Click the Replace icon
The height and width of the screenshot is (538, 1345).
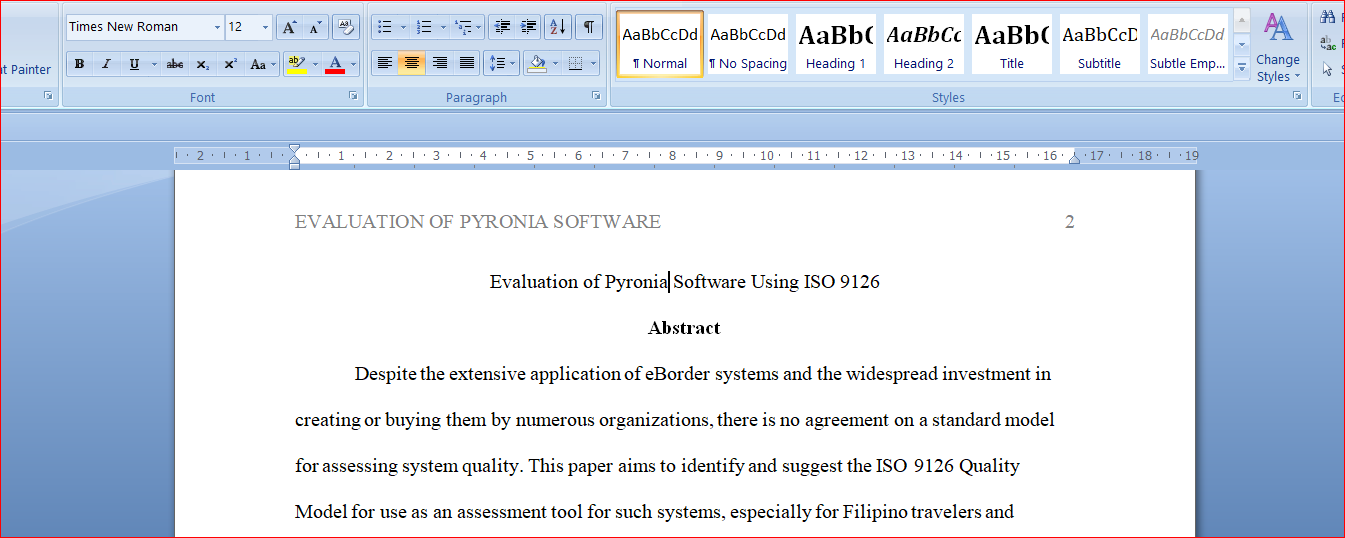1327,43
